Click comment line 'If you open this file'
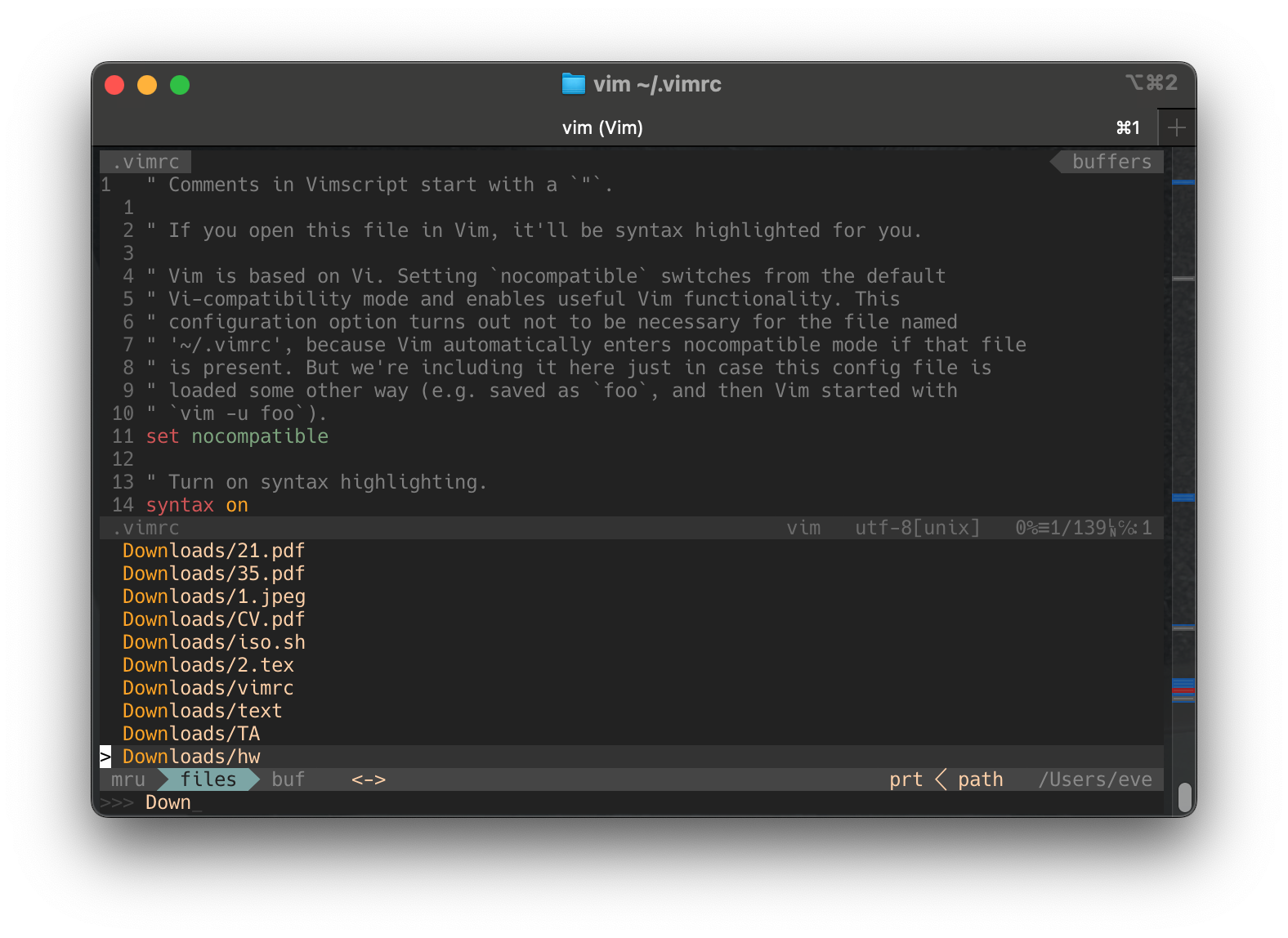 [534, 230]
